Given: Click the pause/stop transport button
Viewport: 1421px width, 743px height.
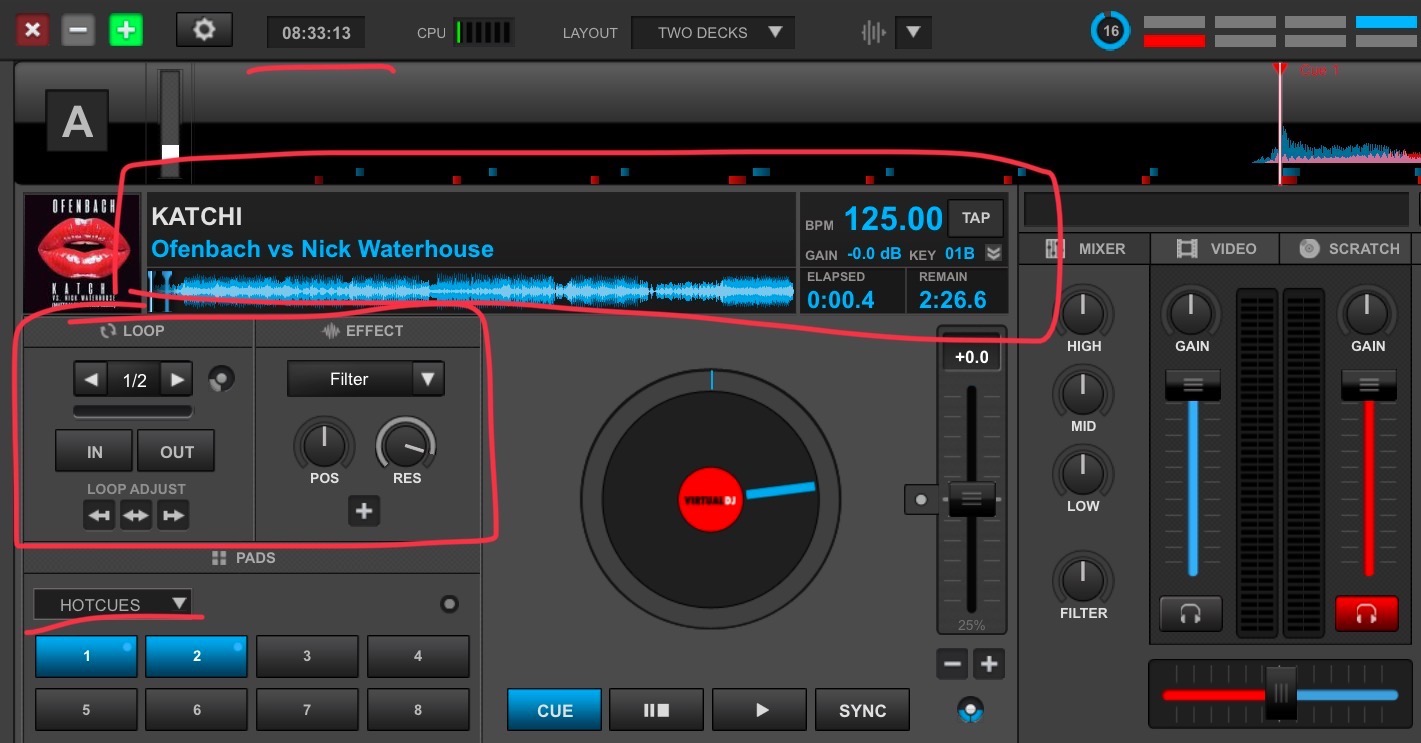Looking at the screenshot, I should pyautogui.click(x=656, y=710).
